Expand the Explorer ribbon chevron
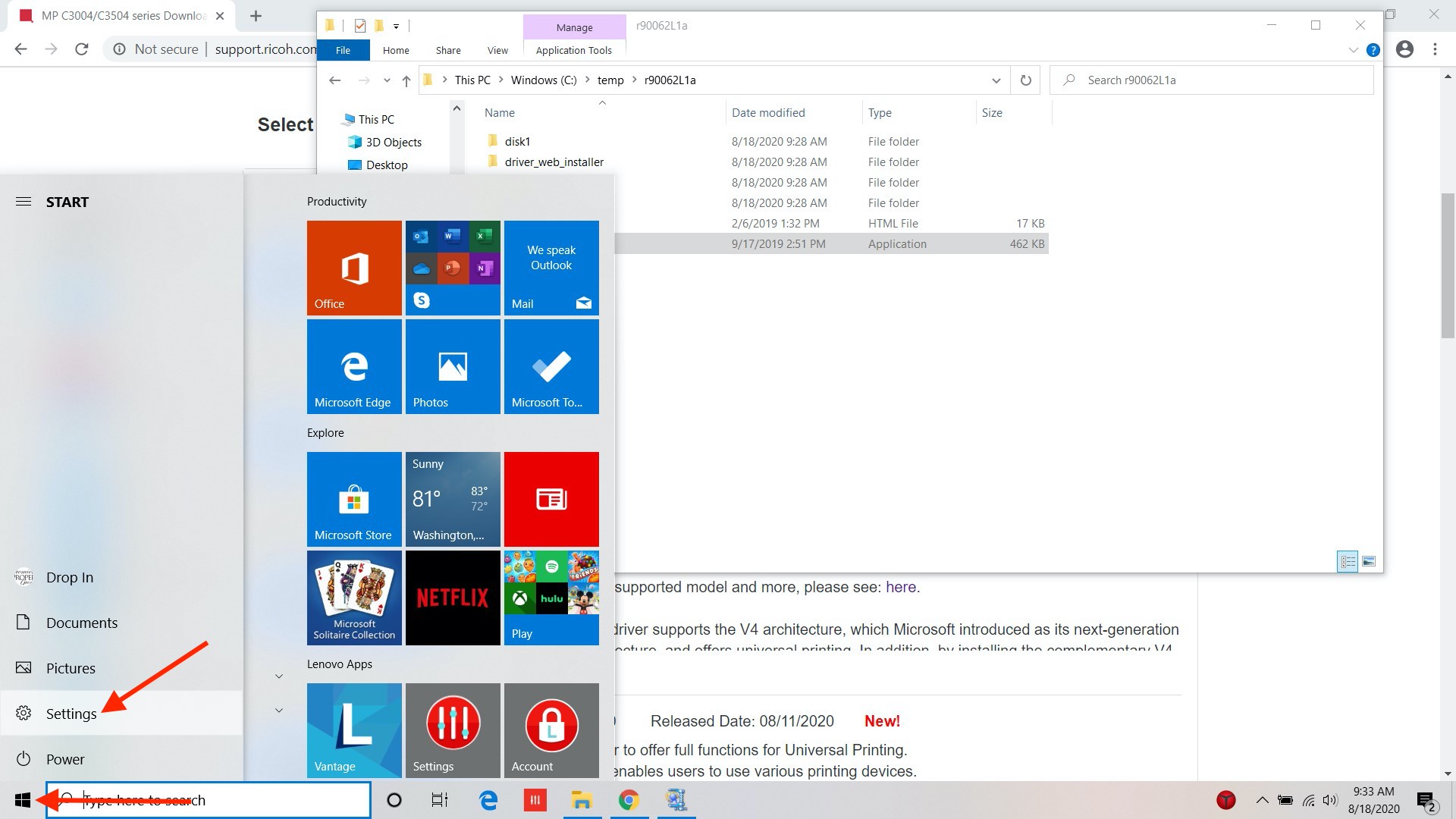1456x819 pixels. coord(1354,50)
